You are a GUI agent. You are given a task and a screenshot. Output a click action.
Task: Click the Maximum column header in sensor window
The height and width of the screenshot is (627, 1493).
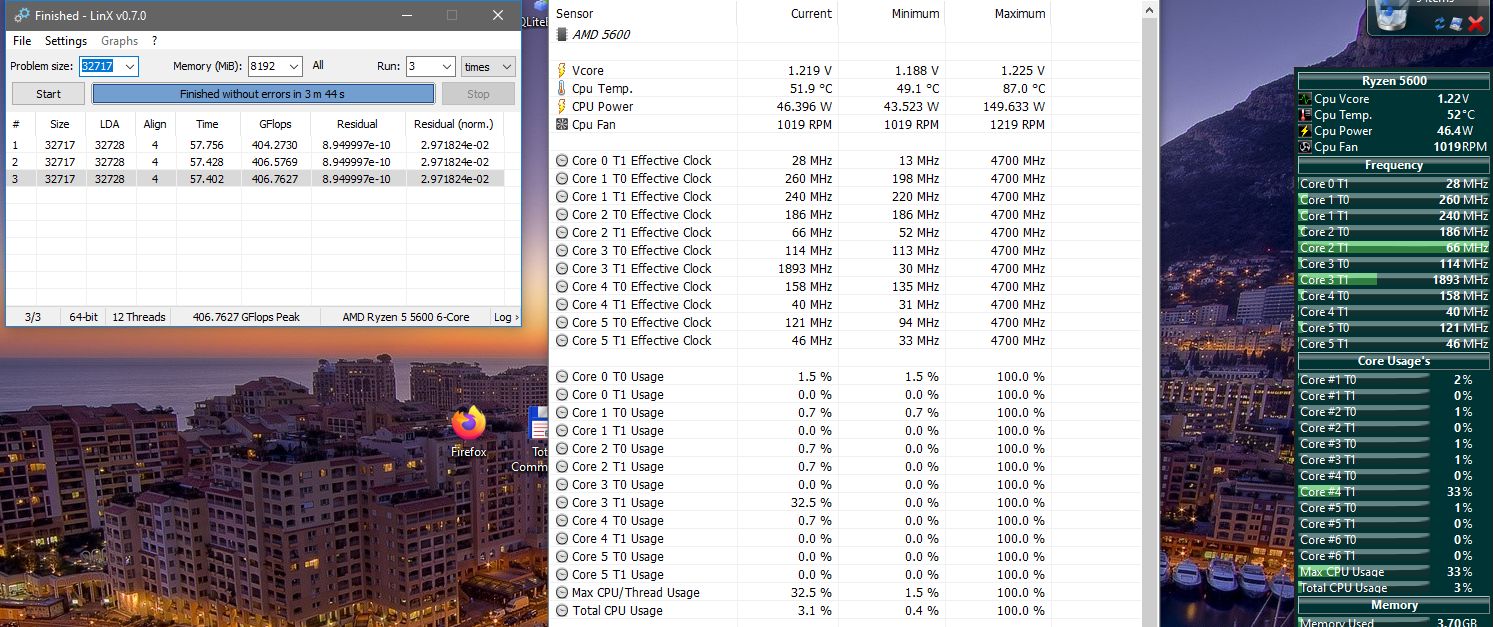(x=1019, y=14)
